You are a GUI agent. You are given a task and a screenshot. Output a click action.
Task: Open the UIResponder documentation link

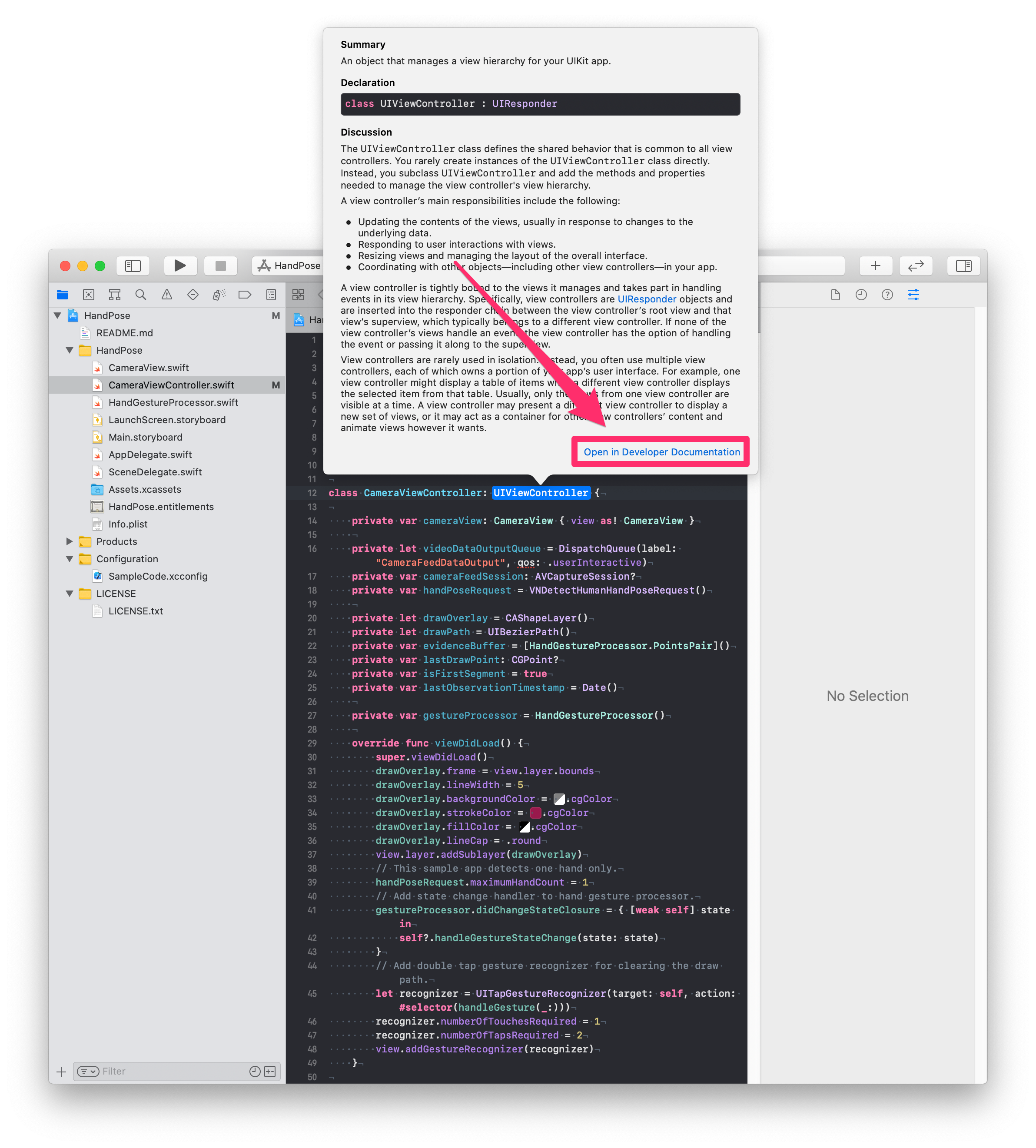tap(647, 299)
